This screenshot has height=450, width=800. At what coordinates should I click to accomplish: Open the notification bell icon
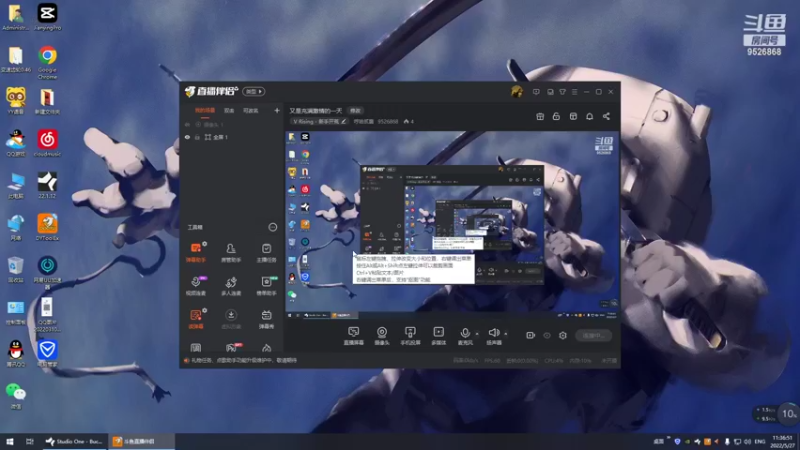[589, 116]
